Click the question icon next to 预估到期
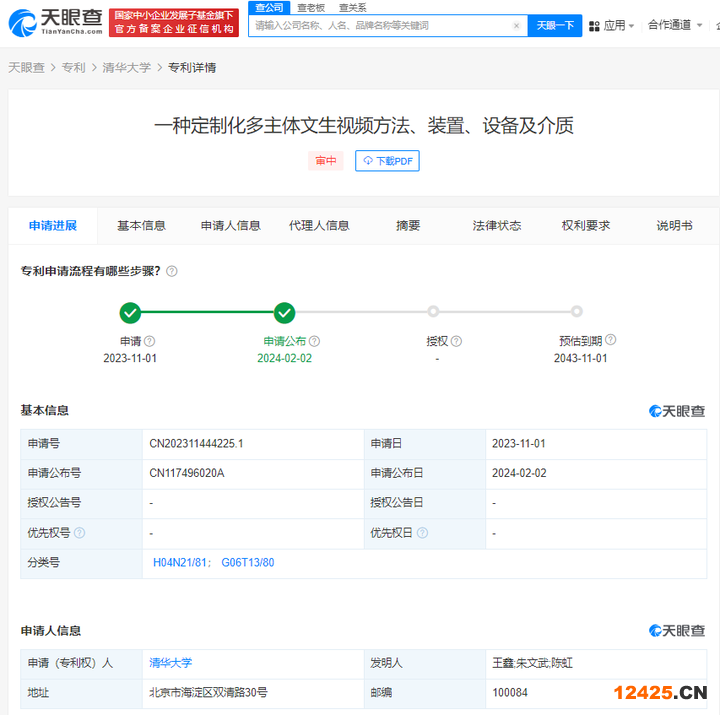This screenshot has height=715, width=720. click(x=611, y=340)
